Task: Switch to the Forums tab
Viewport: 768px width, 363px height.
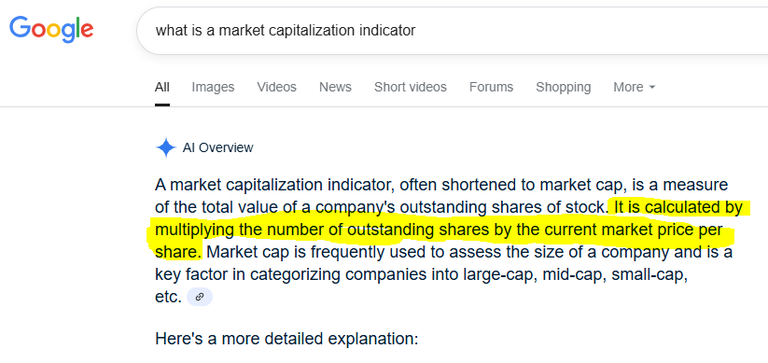Action: point(491,87)
